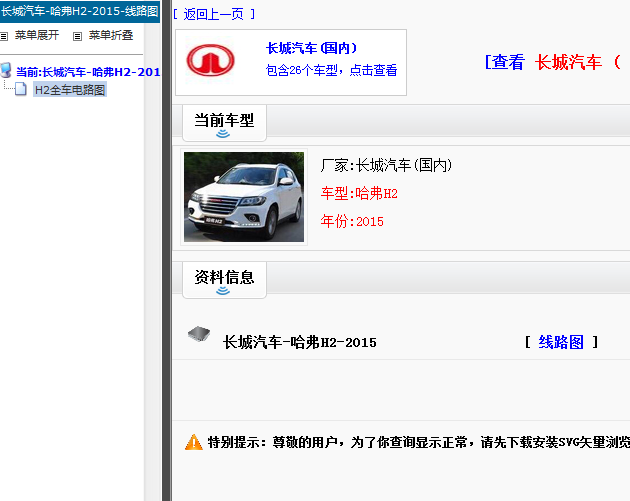Go back via 返回上一页 link
This screenshot has height=501, width=630.
click(x=214, y=14)
